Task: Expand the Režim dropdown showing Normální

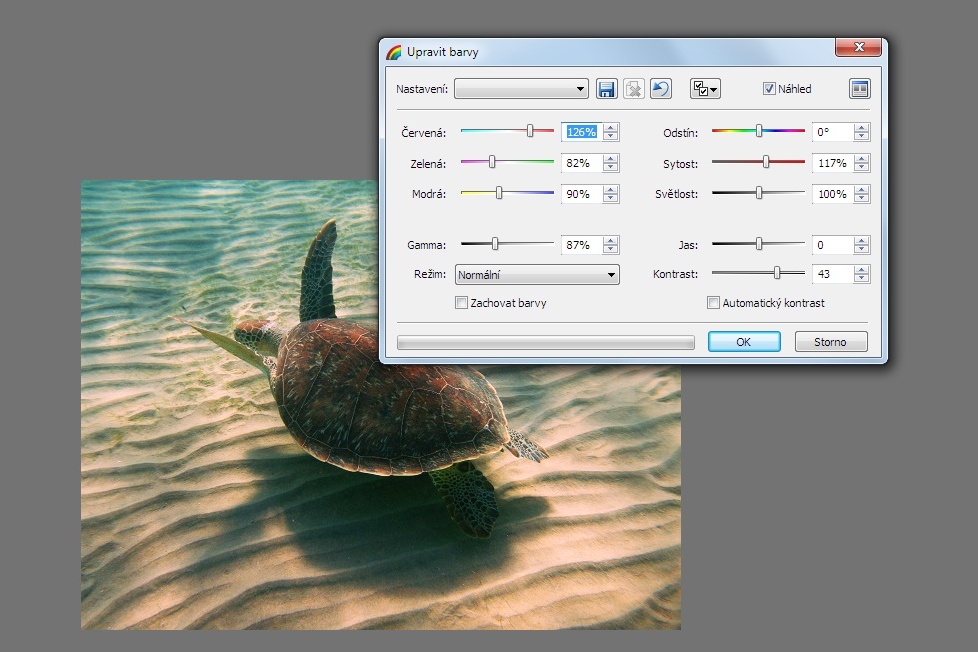Action: tap(537, 275)
